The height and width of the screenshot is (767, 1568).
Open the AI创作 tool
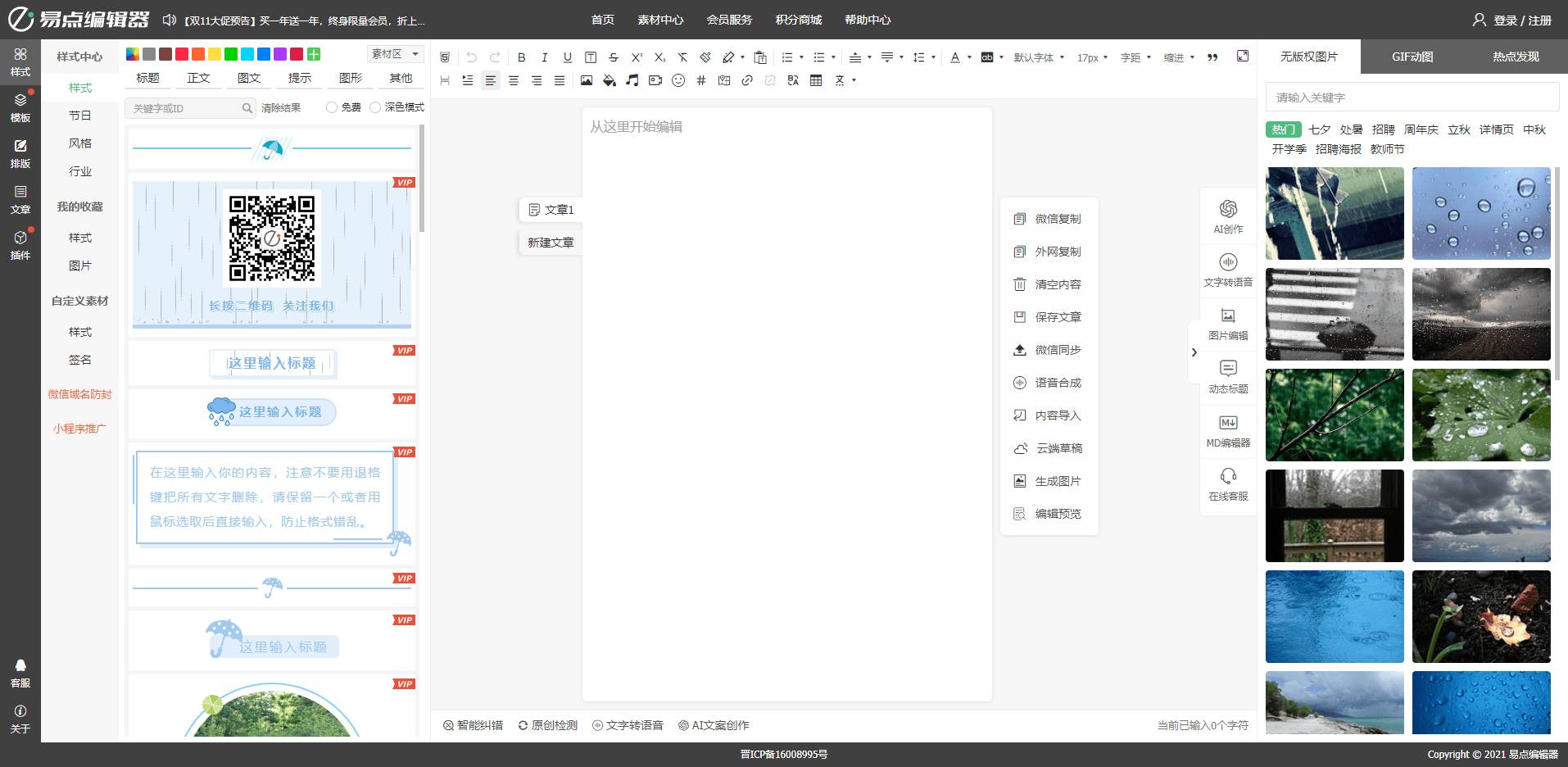tap(1228, 216)
